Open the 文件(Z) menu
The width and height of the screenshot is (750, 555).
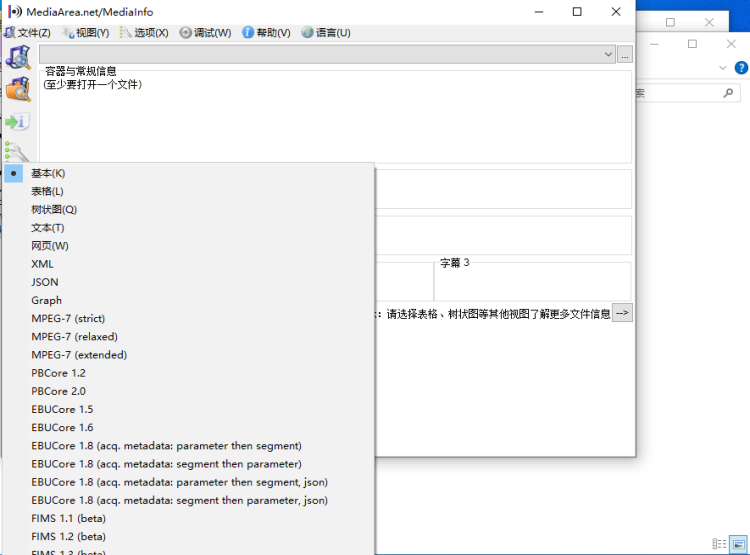[x=27, y=33]
